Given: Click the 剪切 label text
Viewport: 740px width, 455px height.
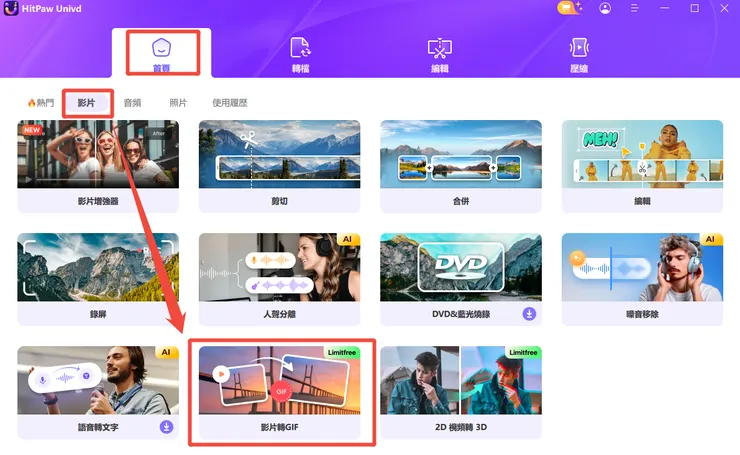Looking at the screenshot, I should [279, 201].
